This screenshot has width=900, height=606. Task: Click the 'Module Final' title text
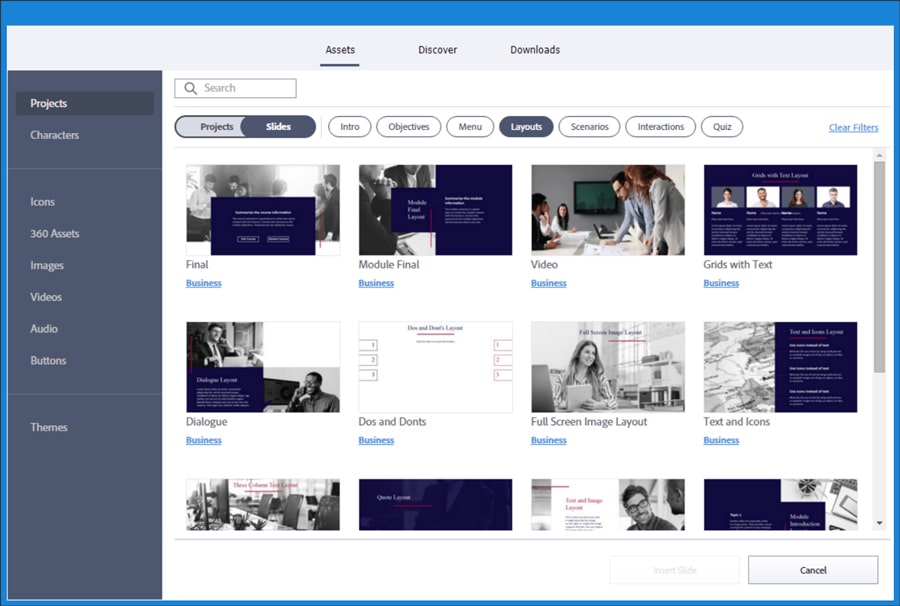pos(389,265)
